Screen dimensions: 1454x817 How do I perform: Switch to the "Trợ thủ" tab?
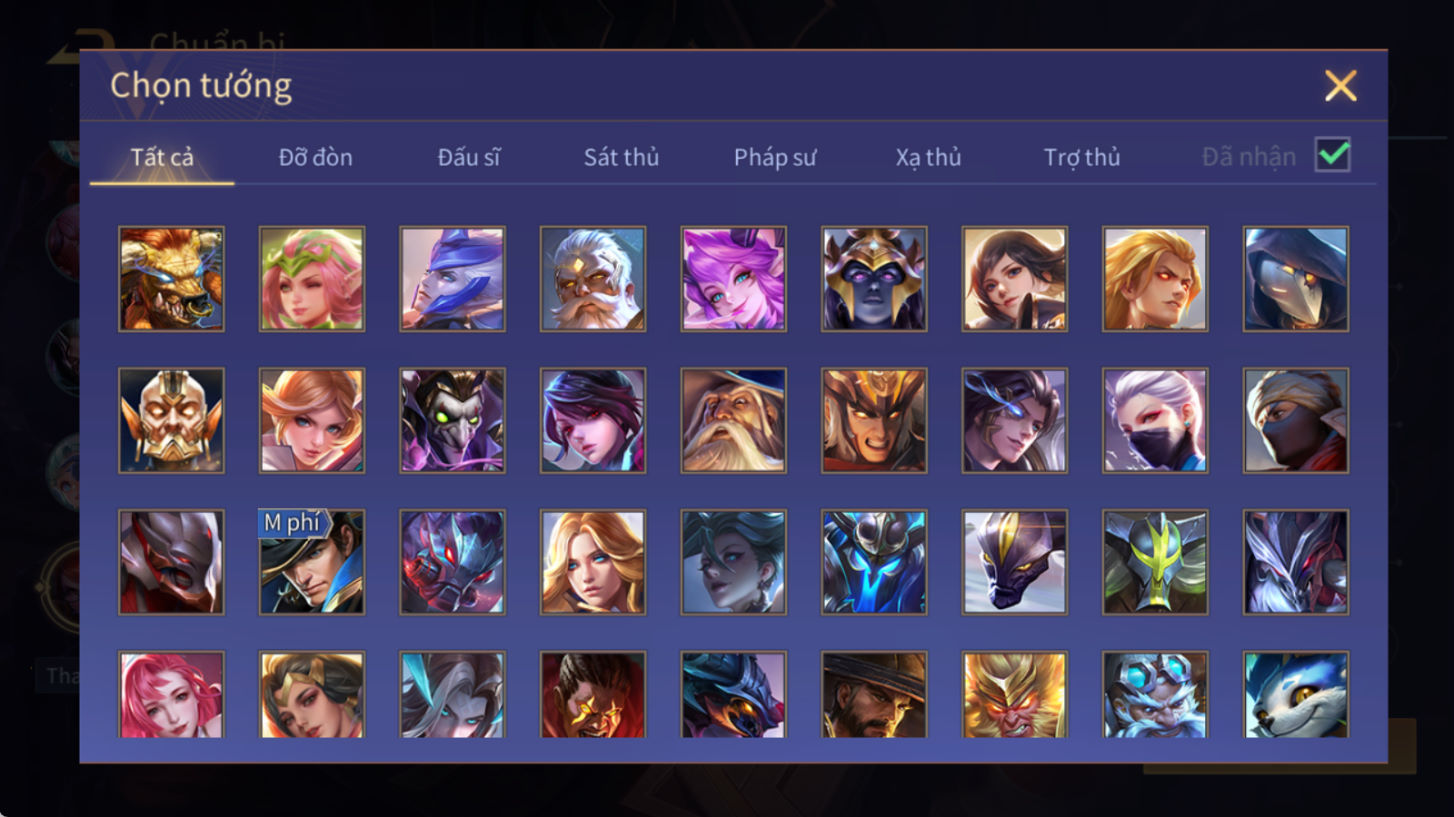pos(1082,157)
